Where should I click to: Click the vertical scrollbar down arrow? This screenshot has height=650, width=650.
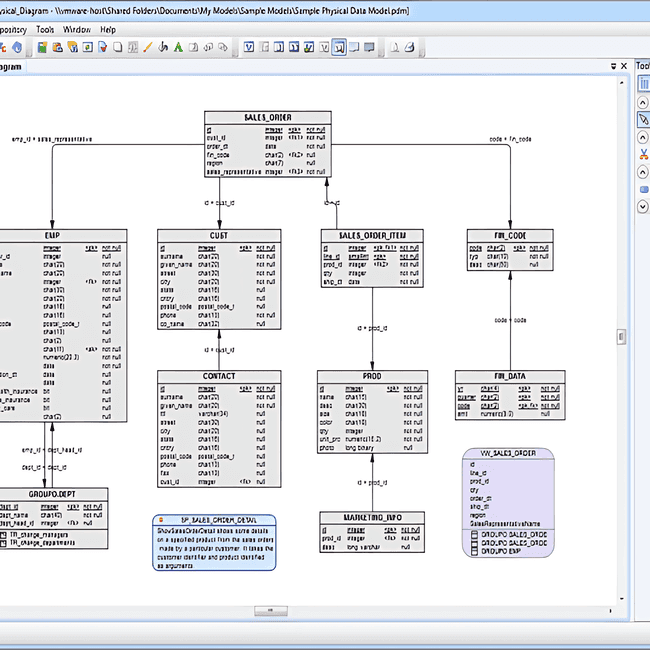point(621,599)
